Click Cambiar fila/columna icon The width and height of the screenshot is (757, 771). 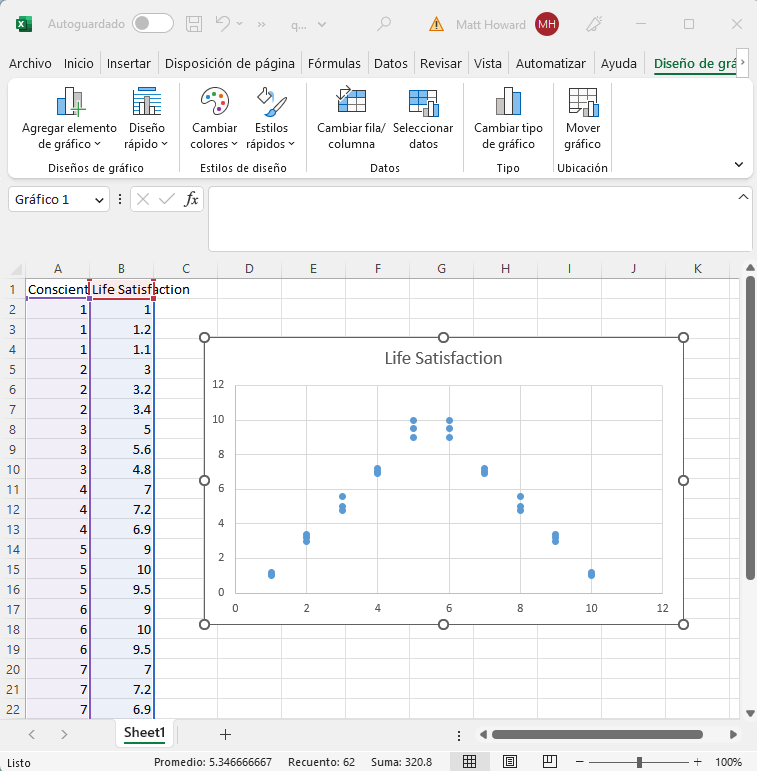pos(351,102)
